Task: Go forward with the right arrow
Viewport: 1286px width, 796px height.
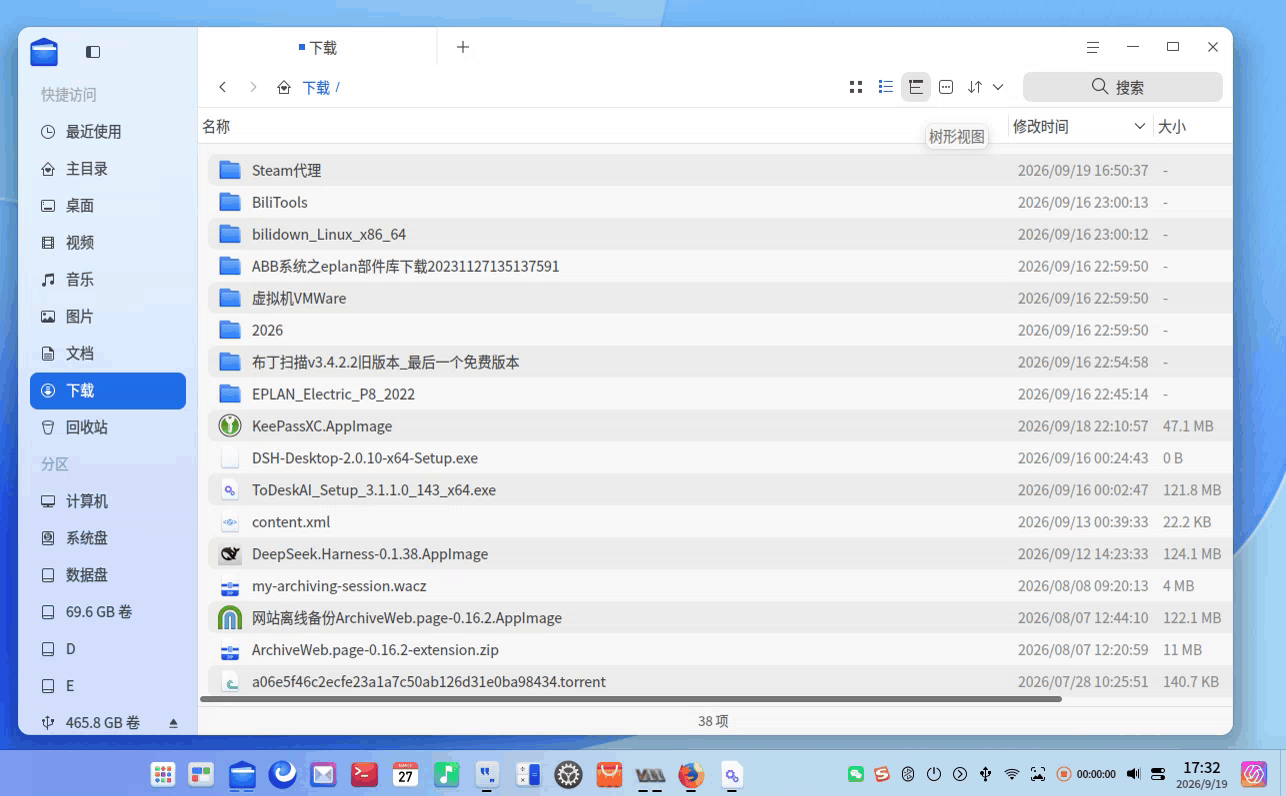Action: pos(253,87)
